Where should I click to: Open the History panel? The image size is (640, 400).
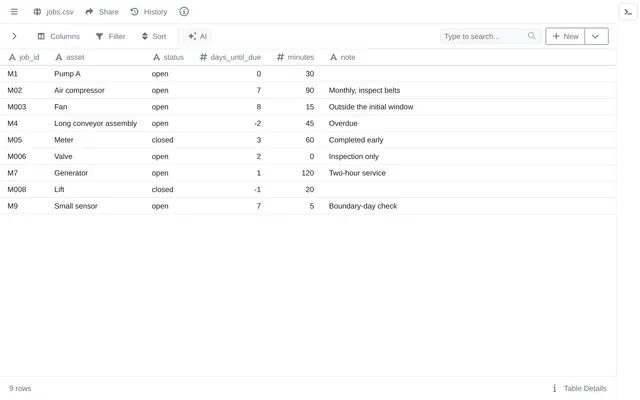[x=149, y=12]
